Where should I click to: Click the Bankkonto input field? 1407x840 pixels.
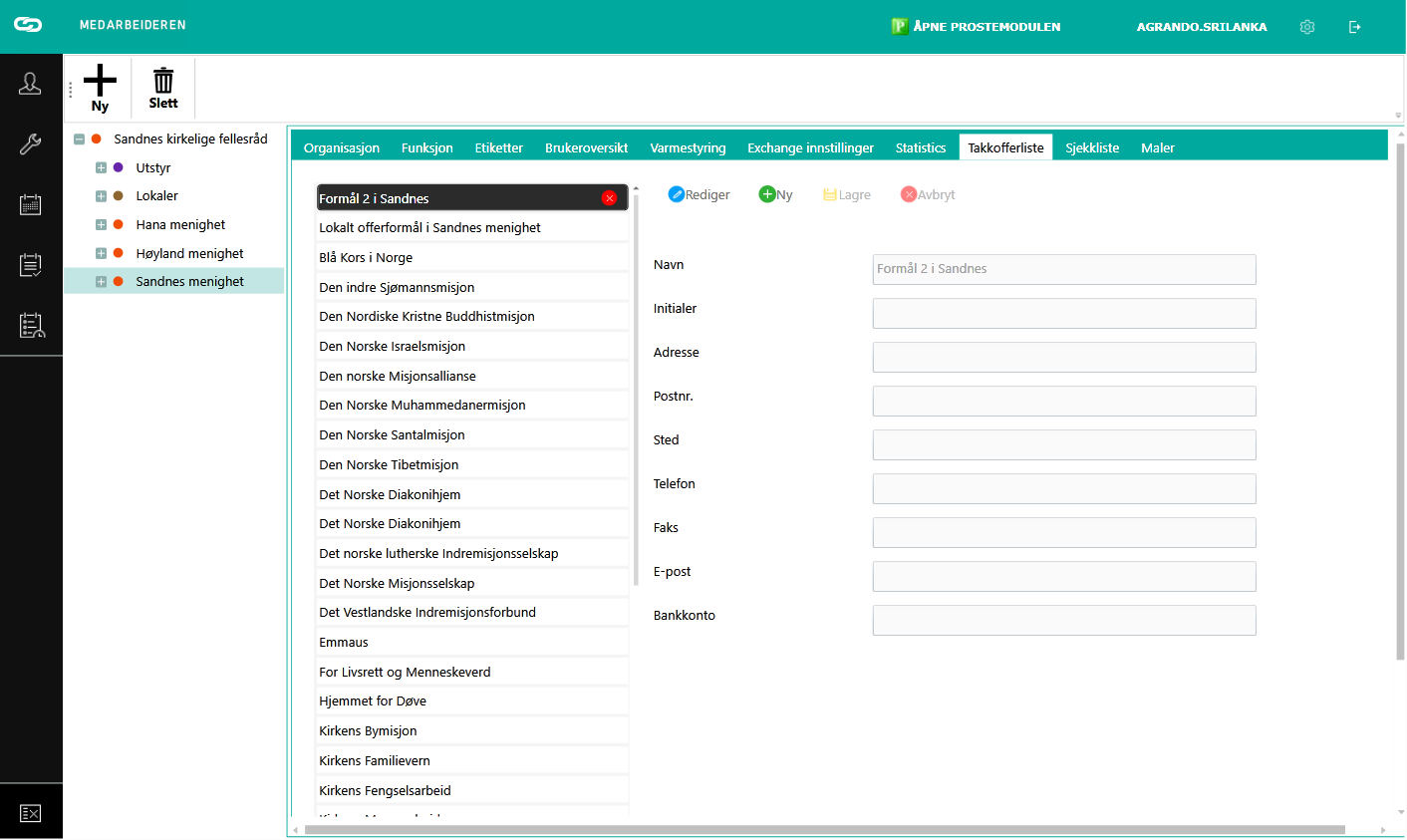click(x=1064, y=620)
